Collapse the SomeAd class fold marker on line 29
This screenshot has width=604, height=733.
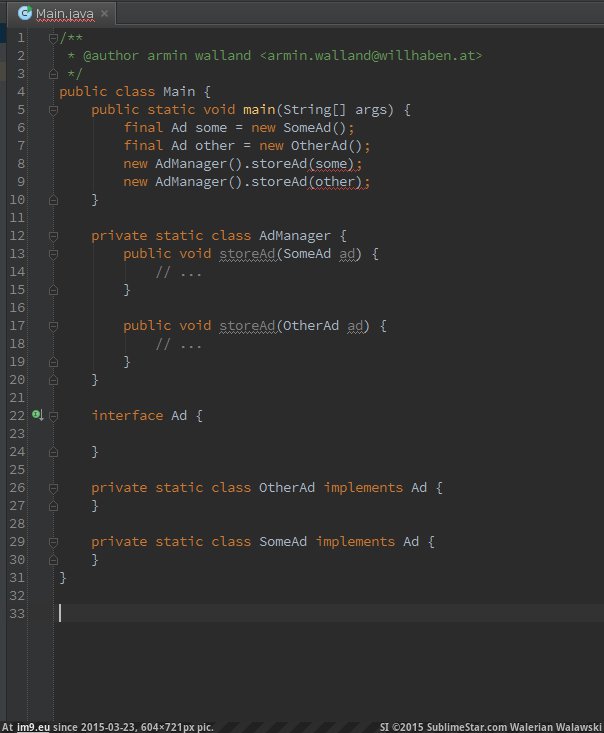click(54, 541)
